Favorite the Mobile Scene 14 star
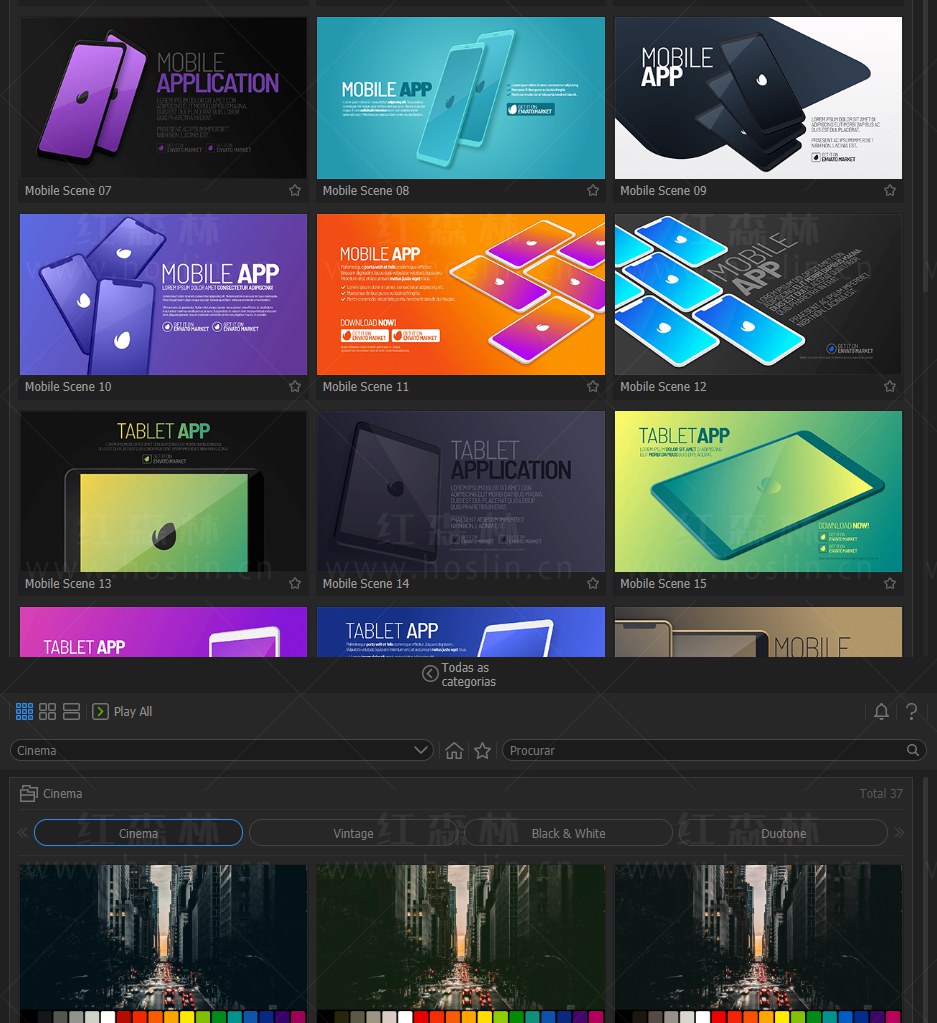This screenshot has width=937, height=1023. tap(592, 583)
